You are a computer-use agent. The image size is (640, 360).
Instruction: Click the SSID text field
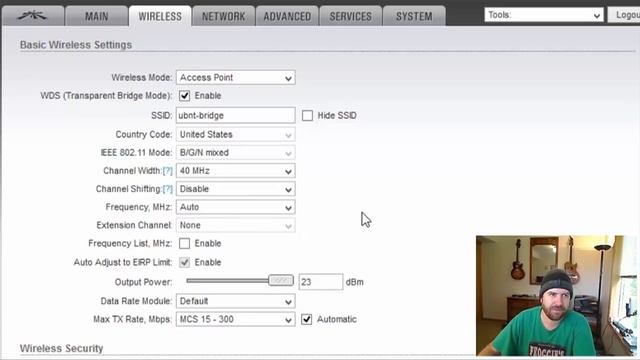(236, 115)
